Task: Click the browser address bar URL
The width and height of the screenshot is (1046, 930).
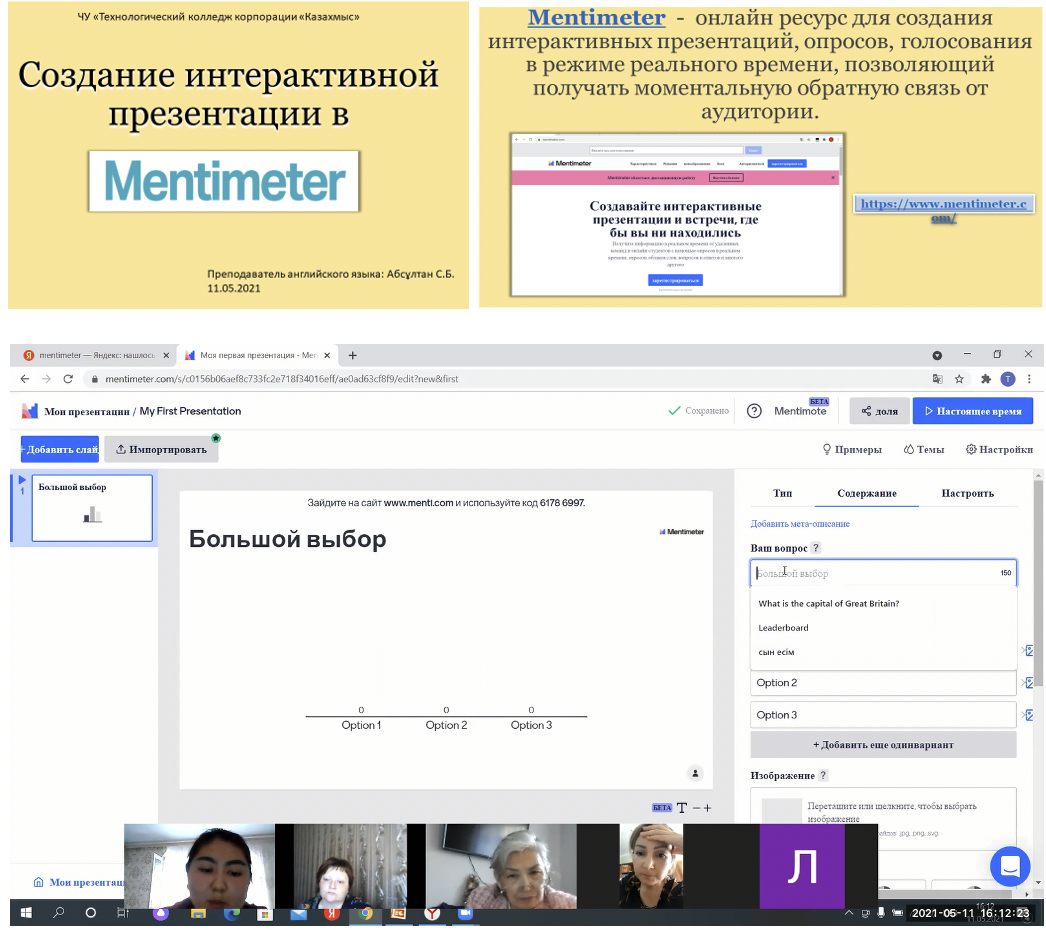Action: click(282, 379)
